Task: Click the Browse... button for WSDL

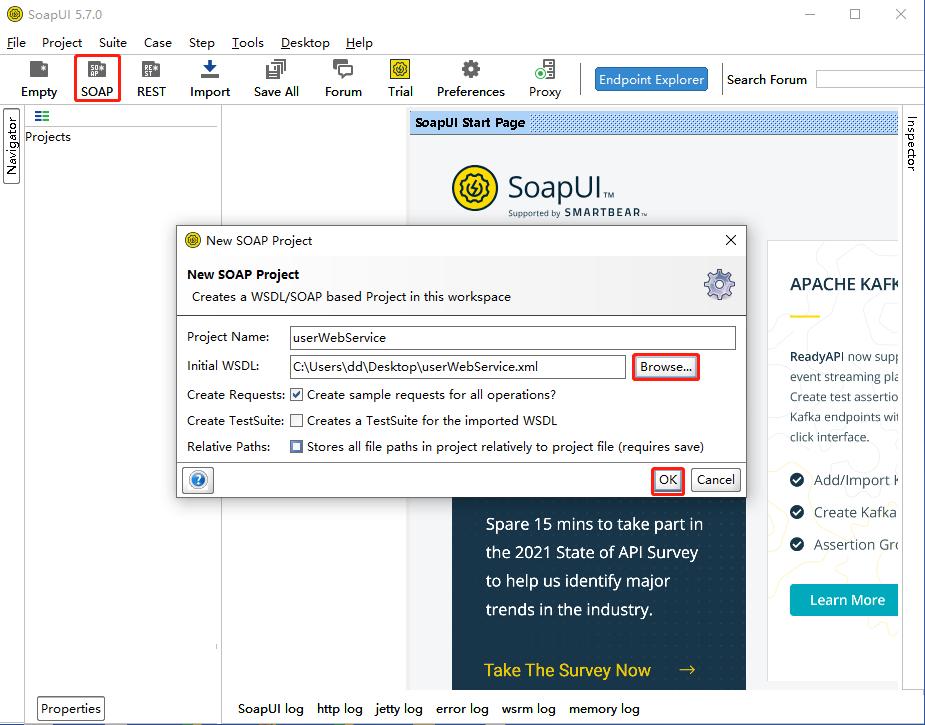Action: pos(665,367)
